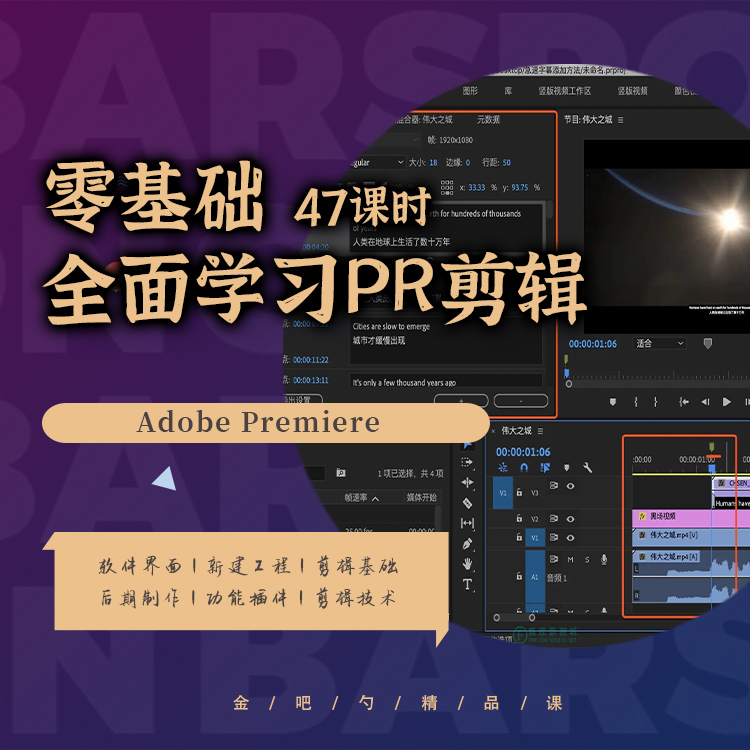Click the timeline horizontal zoom scroll handle
The image size is (750, 750).
[532, 618]
